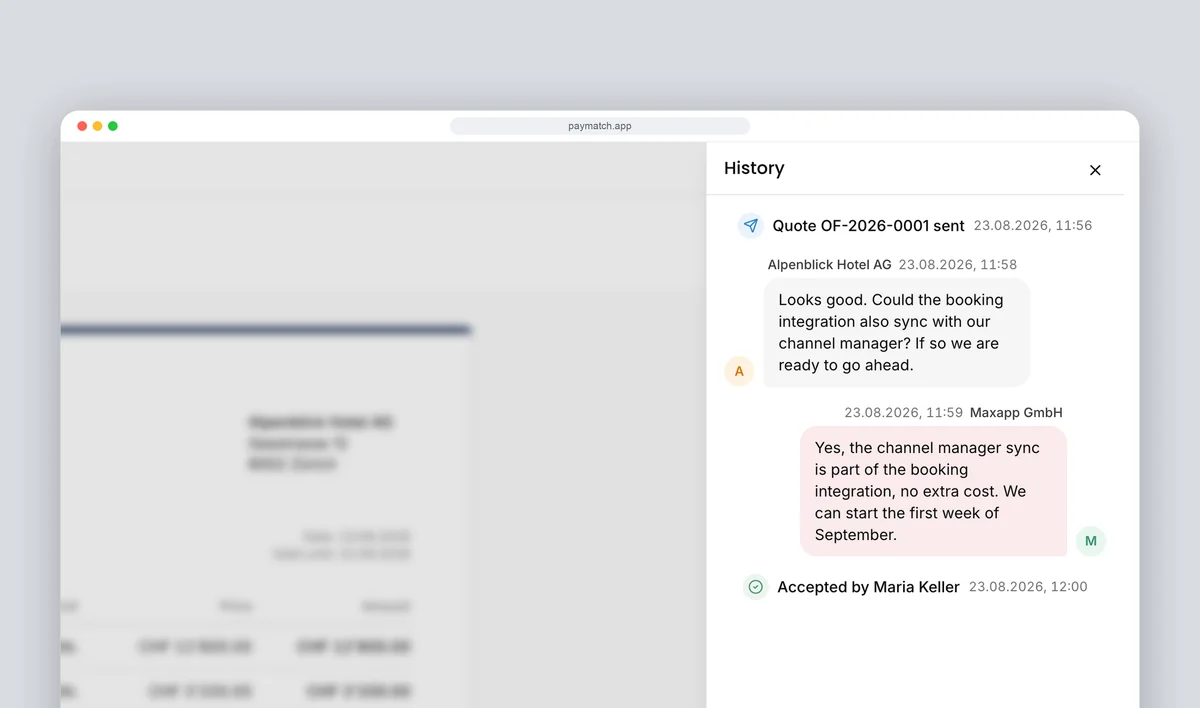
Task: Click the paymatch.app address bar
Action: click(x=600, y=126)
